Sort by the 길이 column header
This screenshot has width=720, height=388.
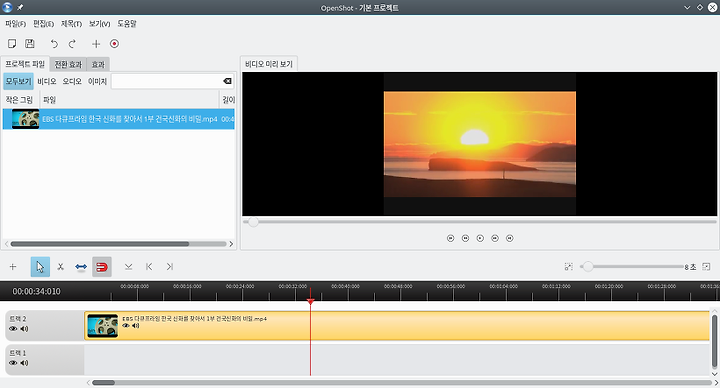click(x=228, y=100)
